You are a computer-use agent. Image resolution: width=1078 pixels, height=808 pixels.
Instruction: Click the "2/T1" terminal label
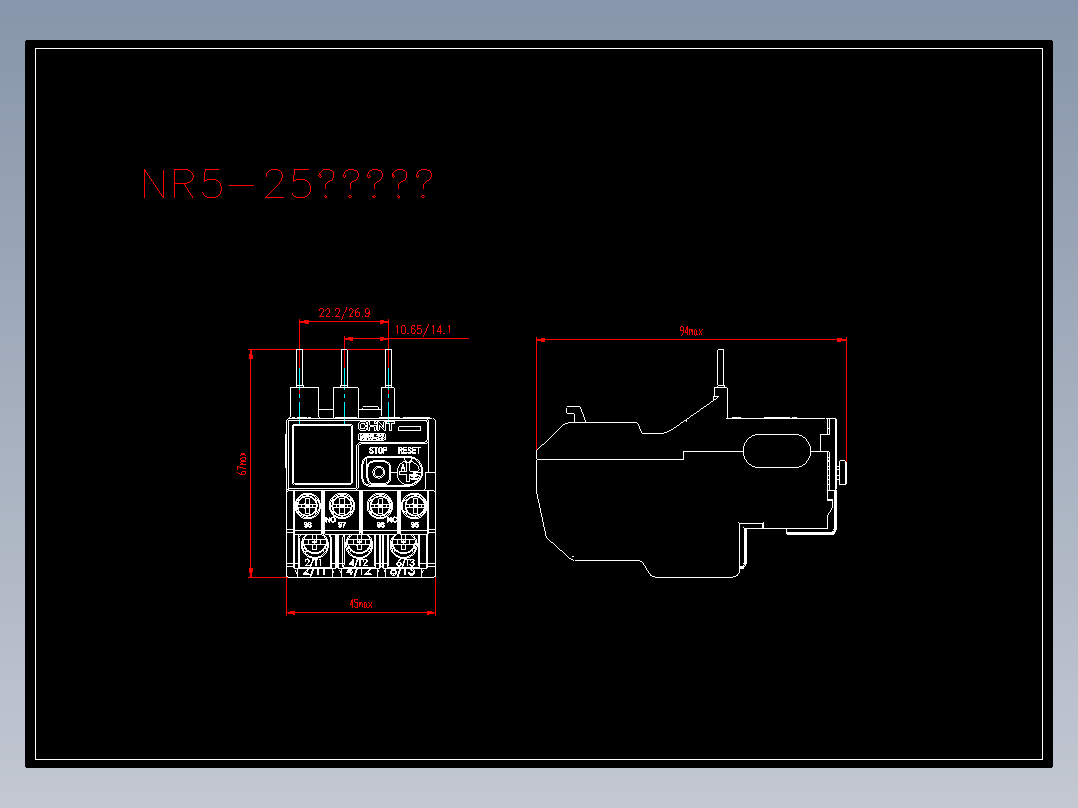click(x=313, y=563)
